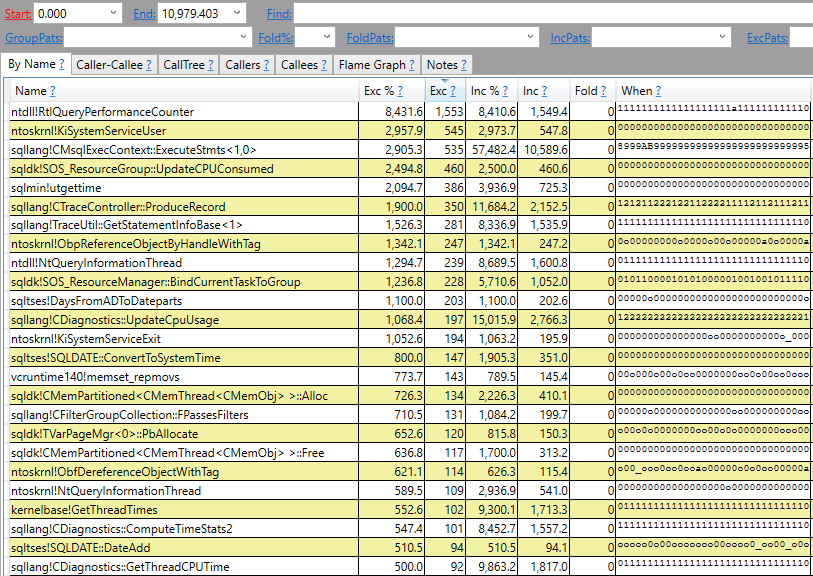The height and width of the screenshot is (576, 813).
Task: Expand the FoldPats dropdown
Action: click(529, 37)
